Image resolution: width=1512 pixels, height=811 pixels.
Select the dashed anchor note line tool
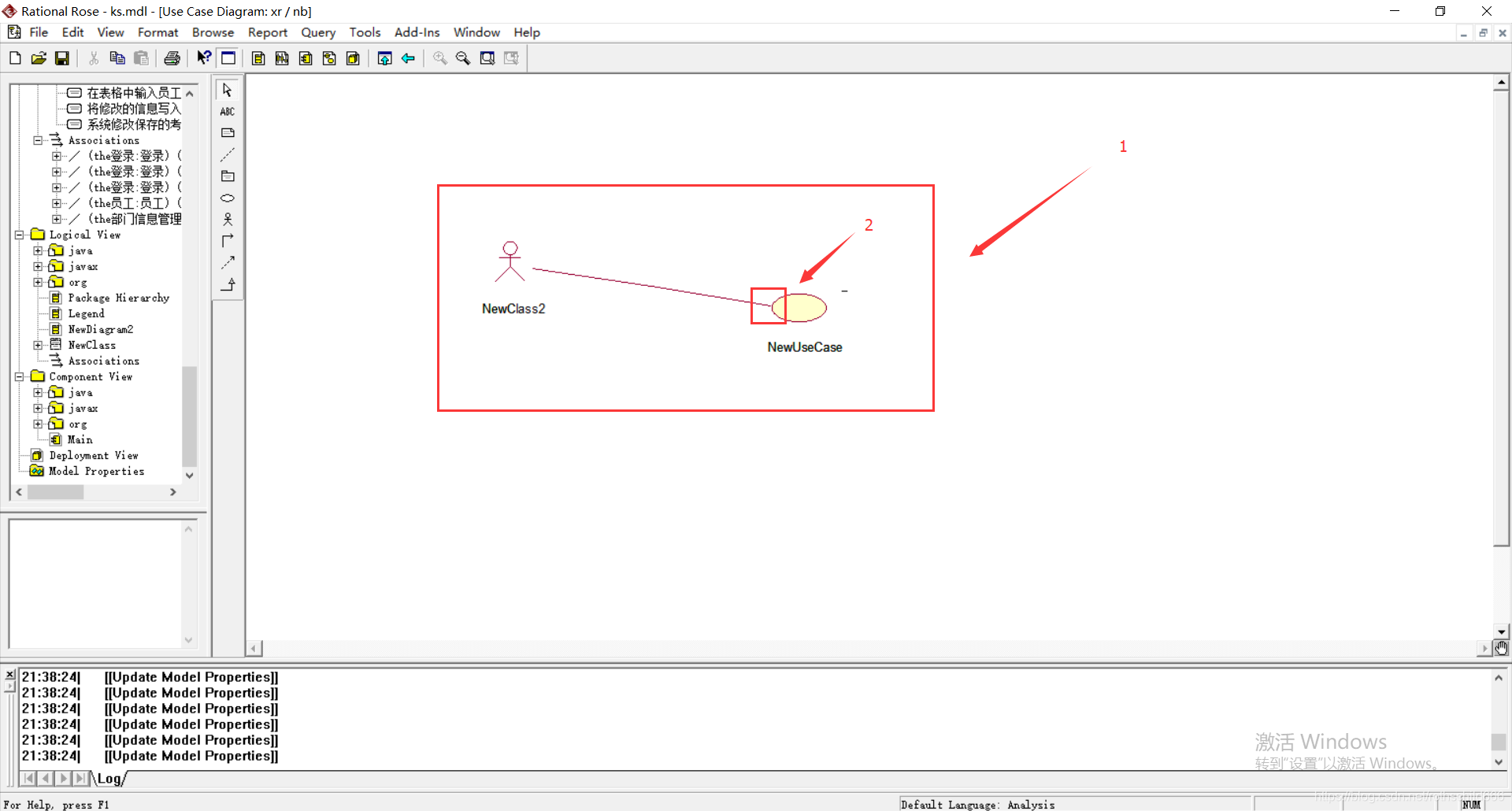coord(228,154)
